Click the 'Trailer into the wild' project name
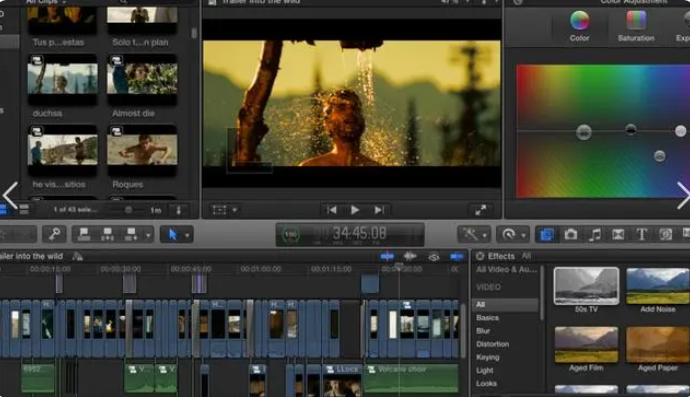This screenshot has width=690, height=397. click(x=32, y=256)
